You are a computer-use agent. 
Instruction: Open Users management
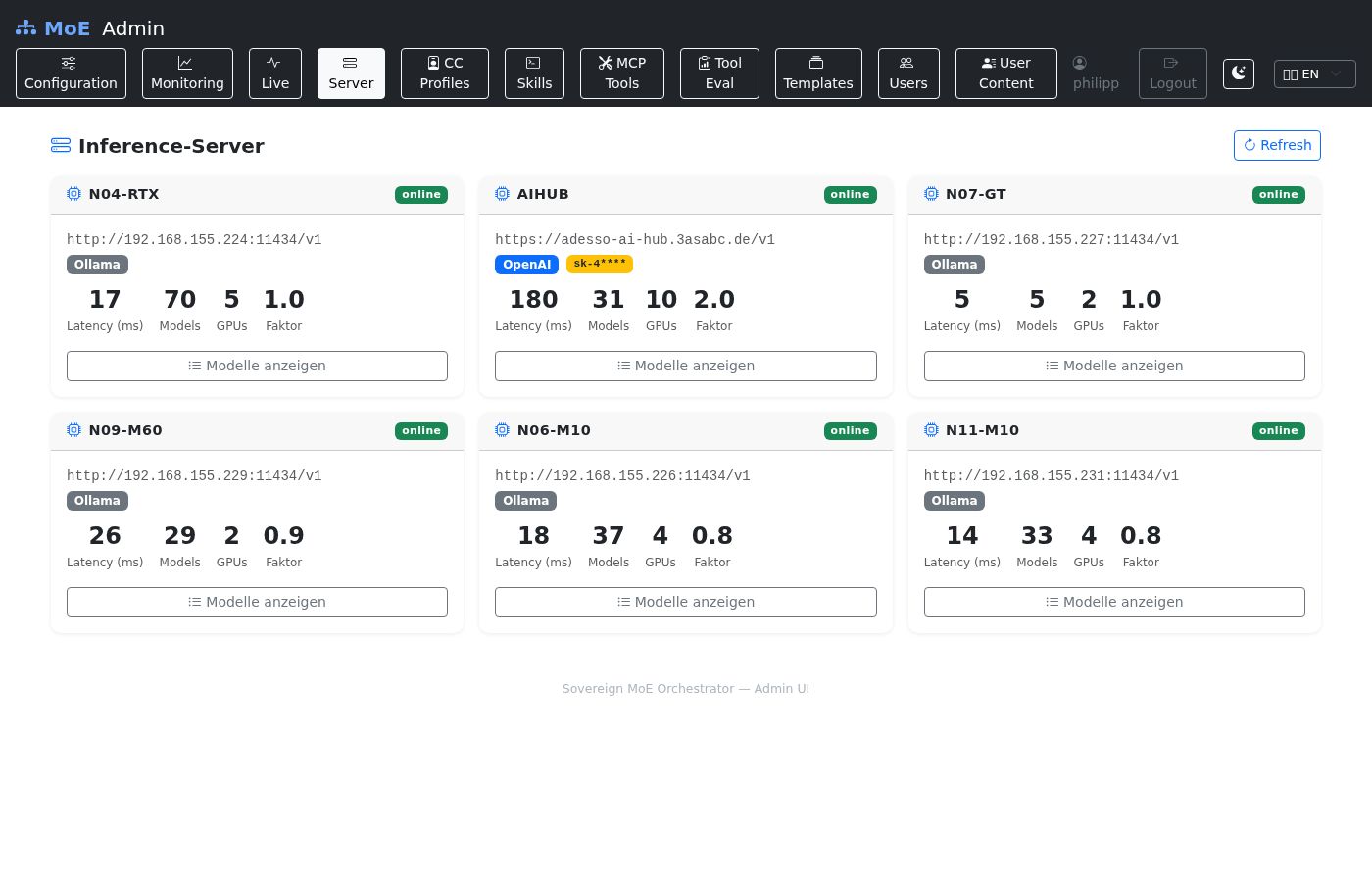907,73
